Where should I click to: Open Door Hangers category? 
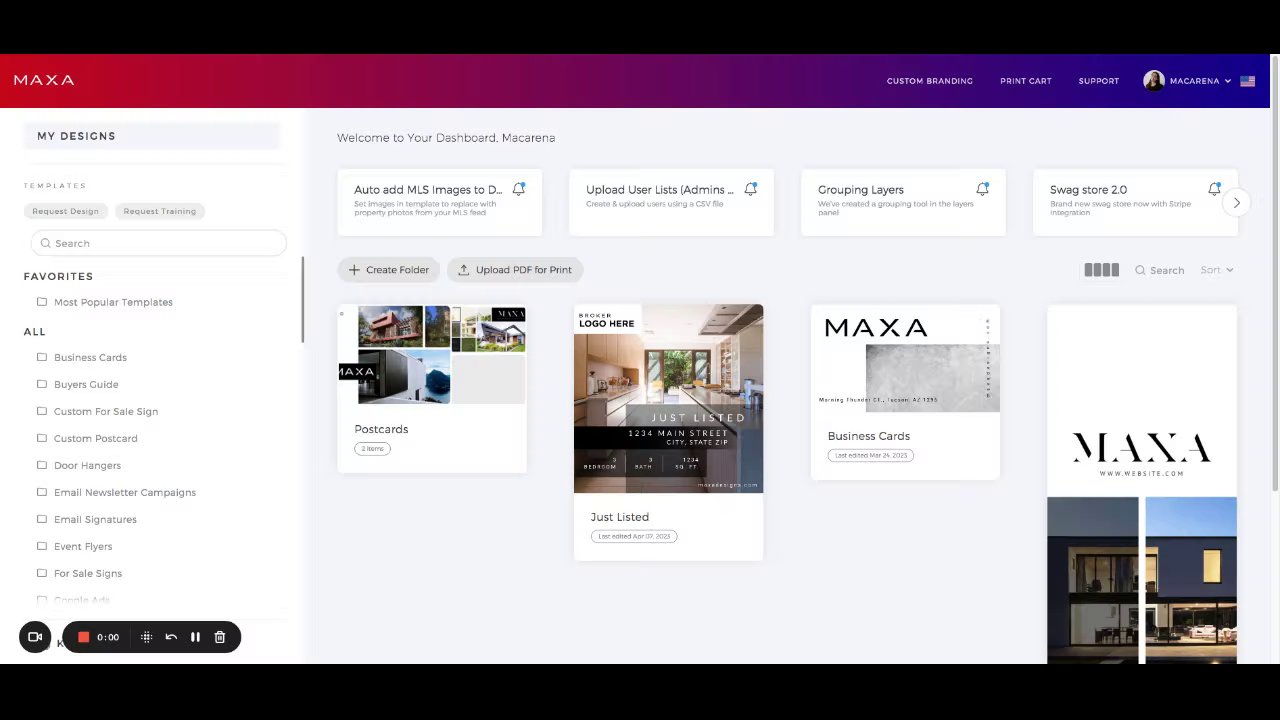coord(87,465)
